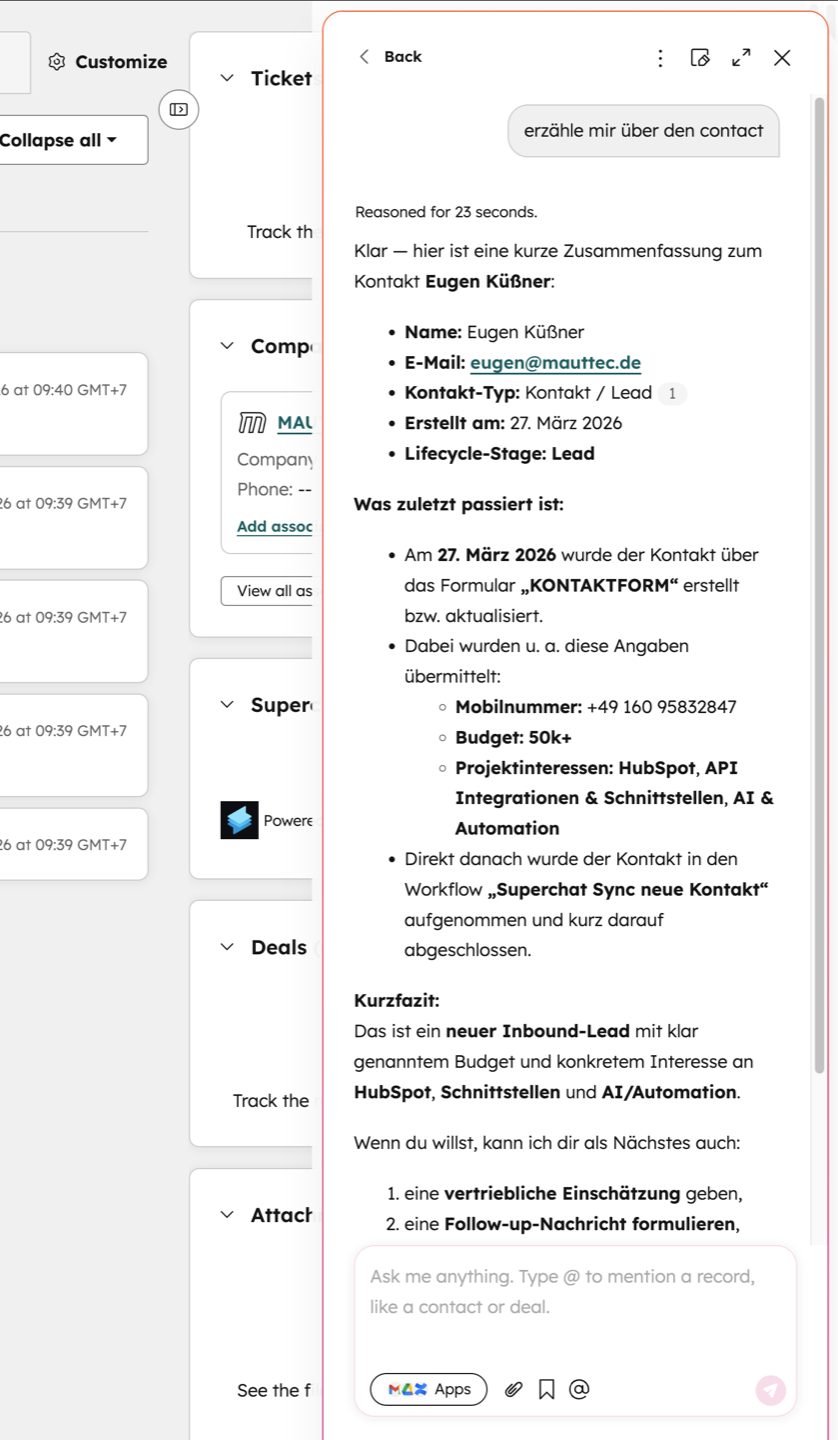Screen dimensions: 838x1440
Task: Click the sidebar expand icon below Customize
Action: (x=178, y=110)
